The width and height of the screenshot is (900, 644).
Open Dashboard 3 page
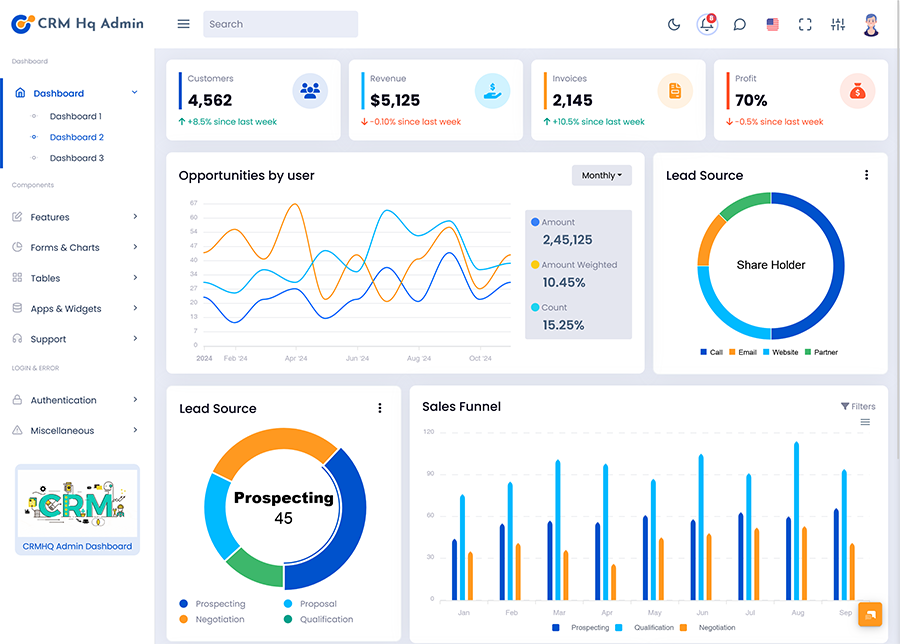click(x=77, y=158)
